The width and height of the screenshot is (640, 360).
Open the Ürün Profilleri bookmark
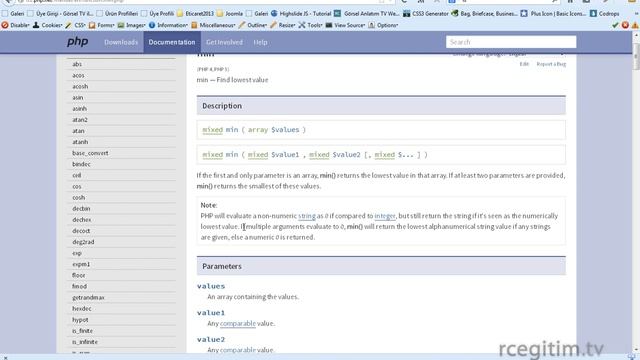point(118,13)
